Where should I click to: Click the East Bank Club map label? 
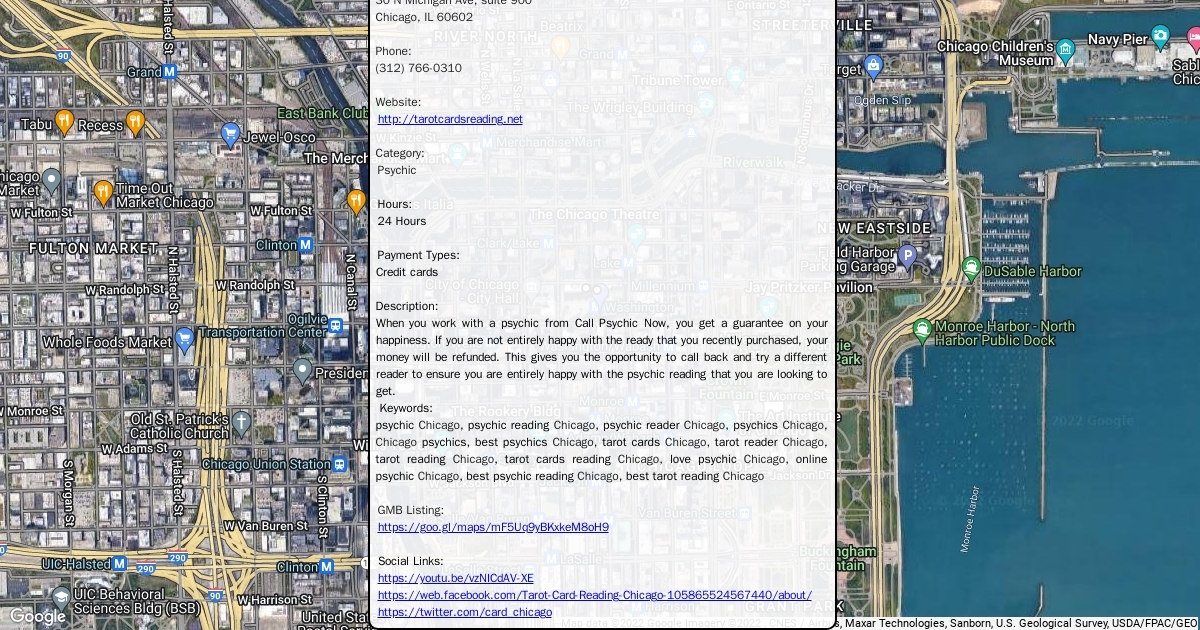(323, 113)
